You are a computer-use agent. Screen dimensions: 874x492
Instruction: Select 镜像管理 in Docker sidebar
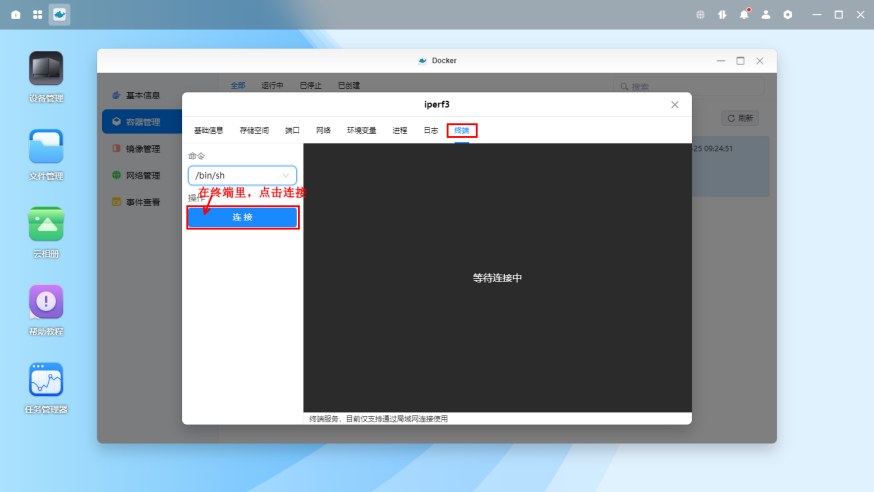142,149
